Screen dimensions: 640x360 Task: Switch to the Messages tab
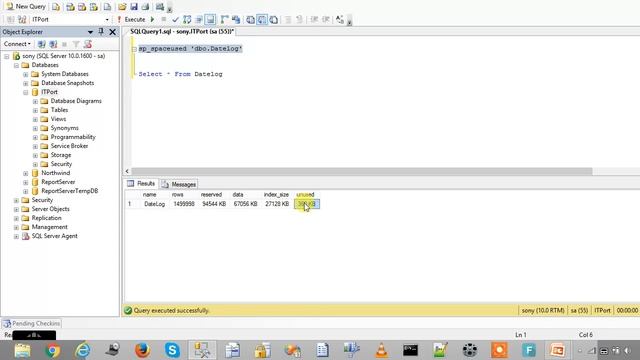point(179,184)
